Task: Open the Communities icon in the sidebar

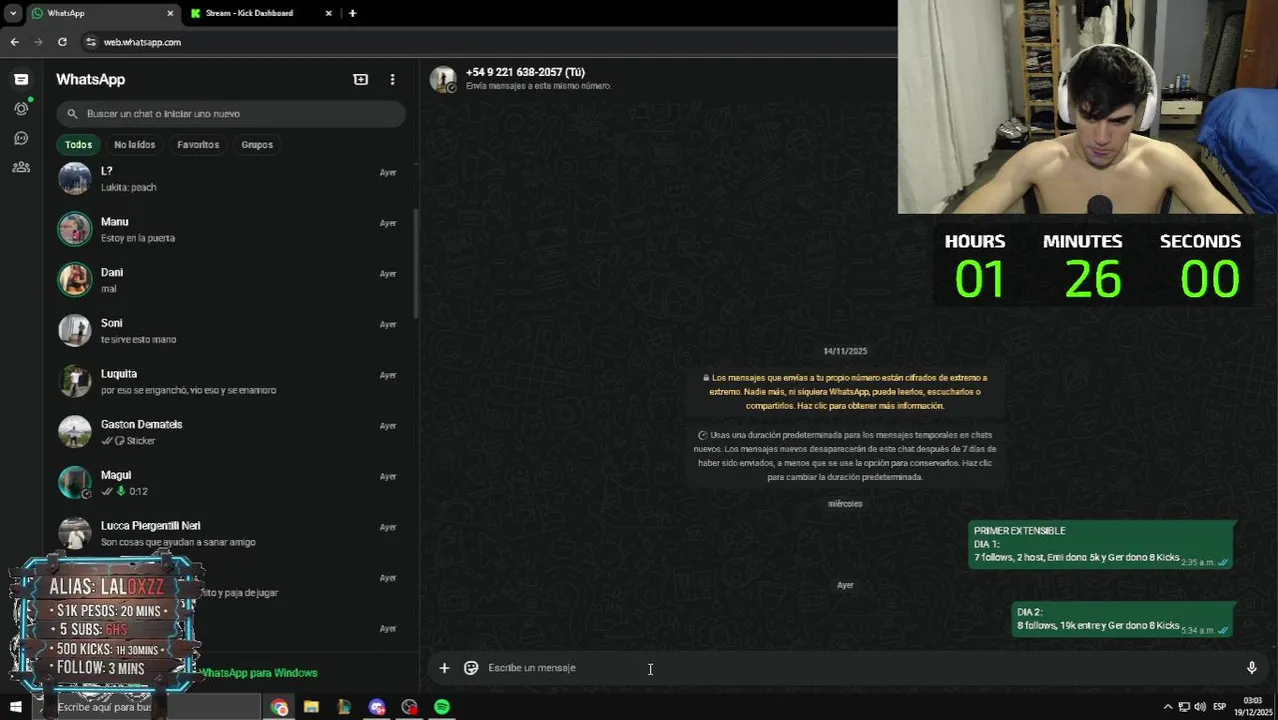Action: (x=21, y=167)
